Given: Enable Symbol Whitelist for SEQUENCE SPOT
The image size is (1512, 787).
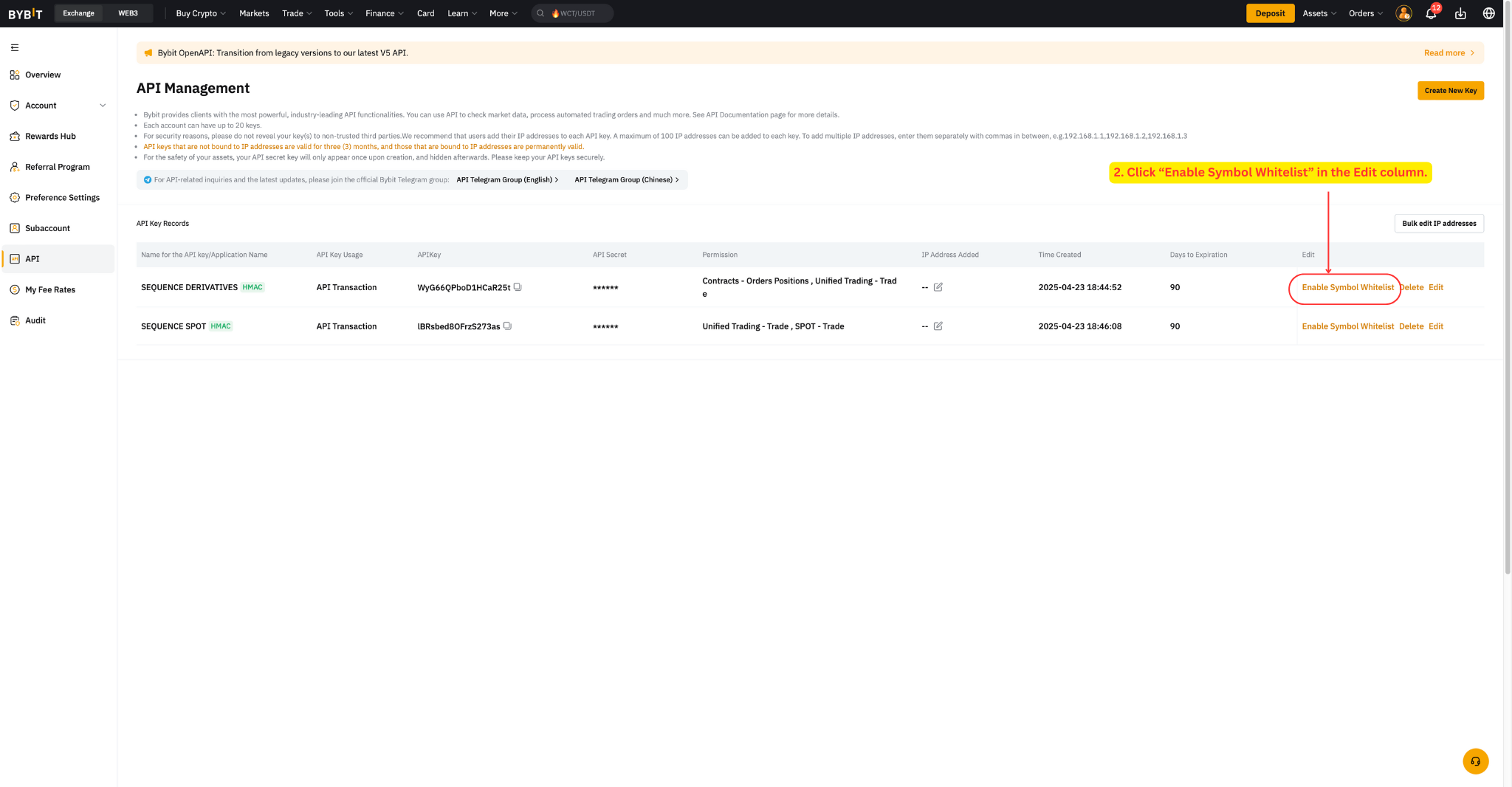Looking at the screenshot, I should tap(1347, 326).
